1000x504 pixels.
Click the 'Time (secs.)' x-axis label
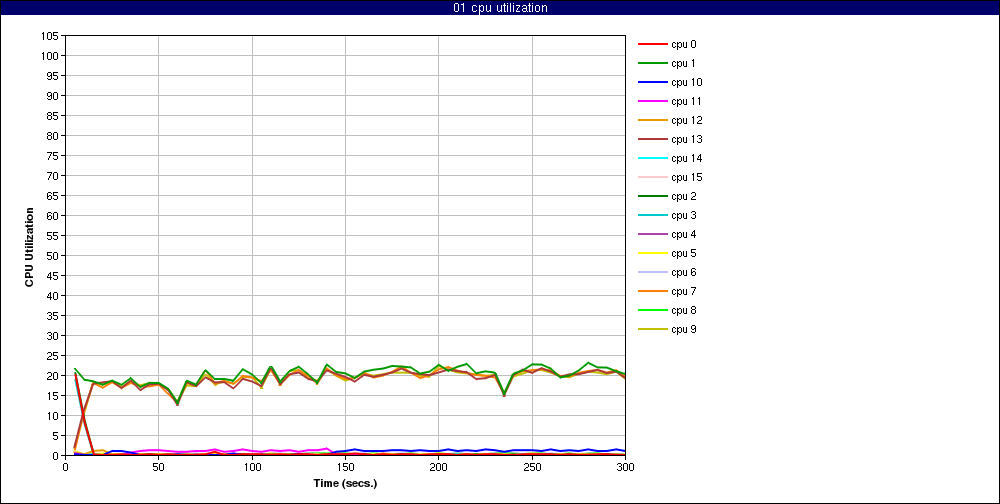(x=345, y=483)
